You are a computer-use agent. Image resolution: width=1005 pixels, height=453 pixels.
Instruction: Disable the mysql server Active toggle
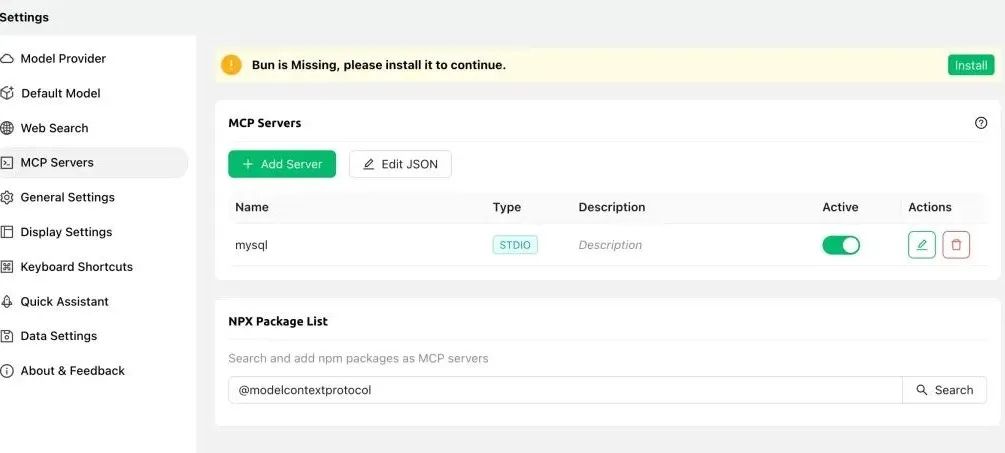click(840, 245)
